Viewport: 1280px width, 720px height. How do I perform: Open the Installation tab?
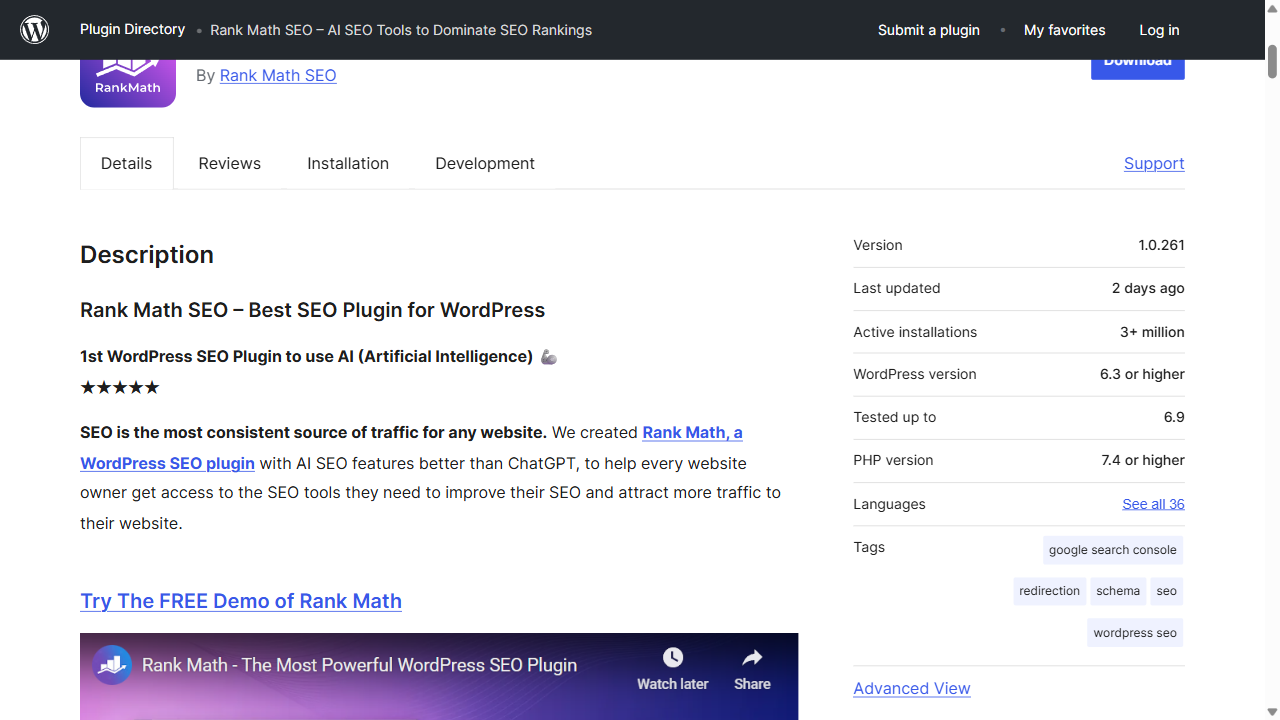click(348, 163)
